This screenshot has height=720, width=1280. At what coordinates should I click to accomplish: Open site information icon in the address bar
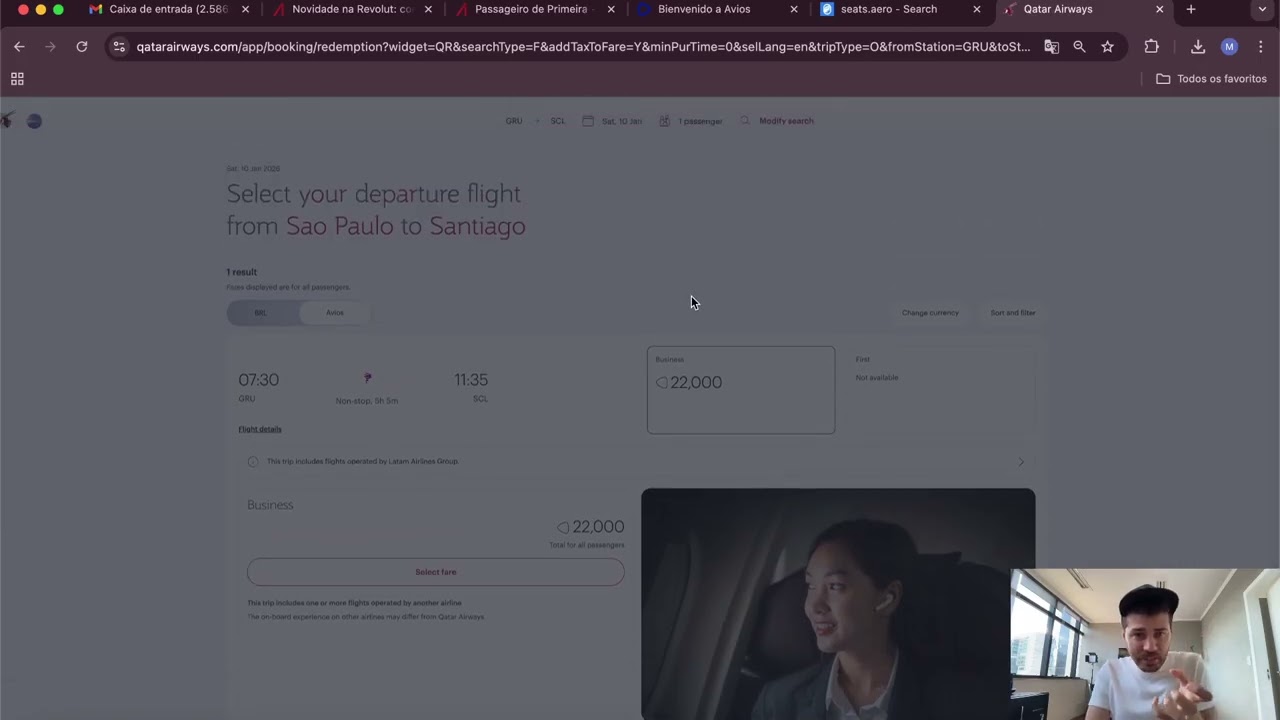tap(119, 47)
